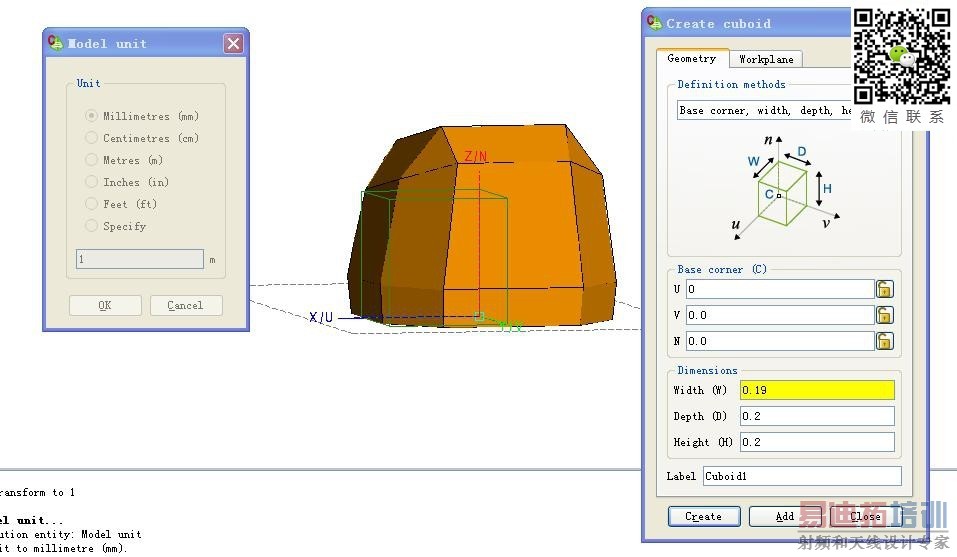Click the Close button in Create cuboid
This screenshot has height=557, width=957.
tap(865, 516)
